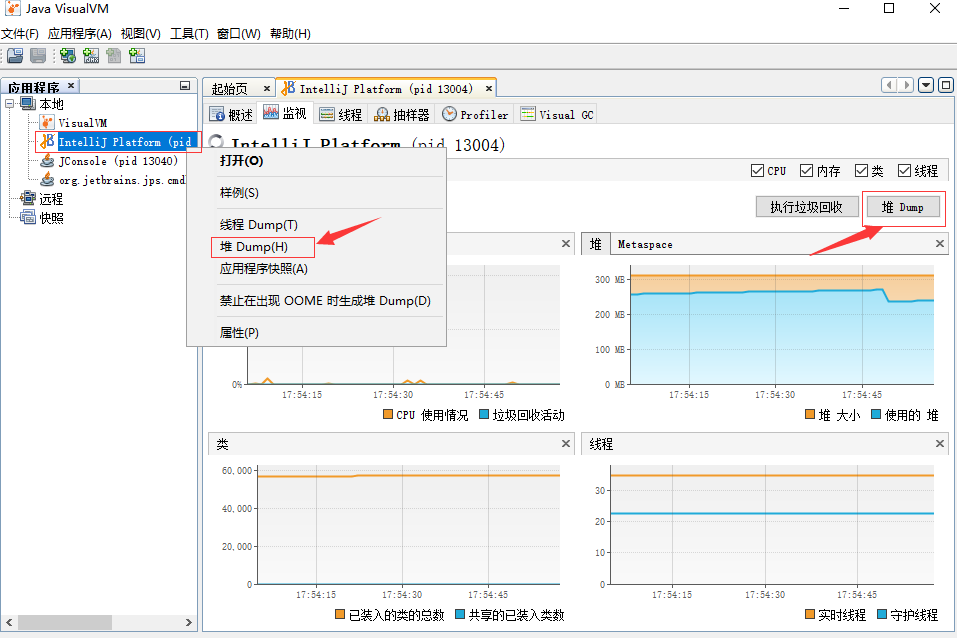Open the document list dropdown arrow
The width and height of the screenshot is (957, 638).
pyautogui.click(x=926, y=85)
